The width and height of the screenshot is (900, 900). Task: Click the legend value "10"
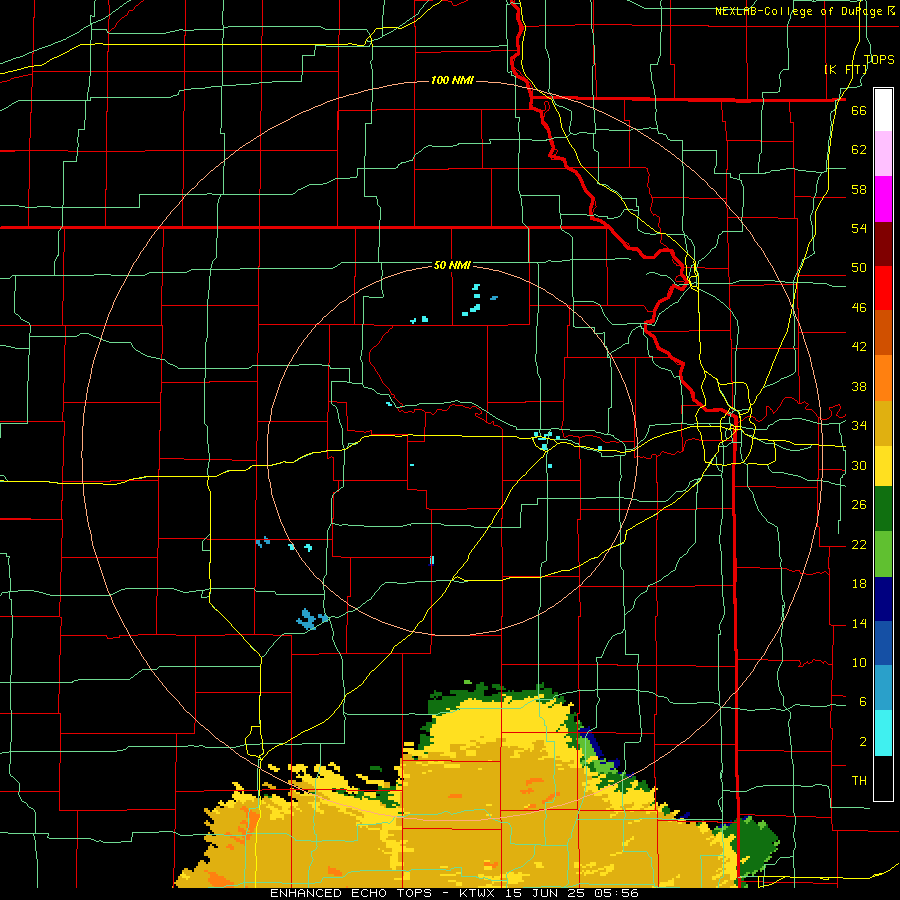[x=859, y=663]
